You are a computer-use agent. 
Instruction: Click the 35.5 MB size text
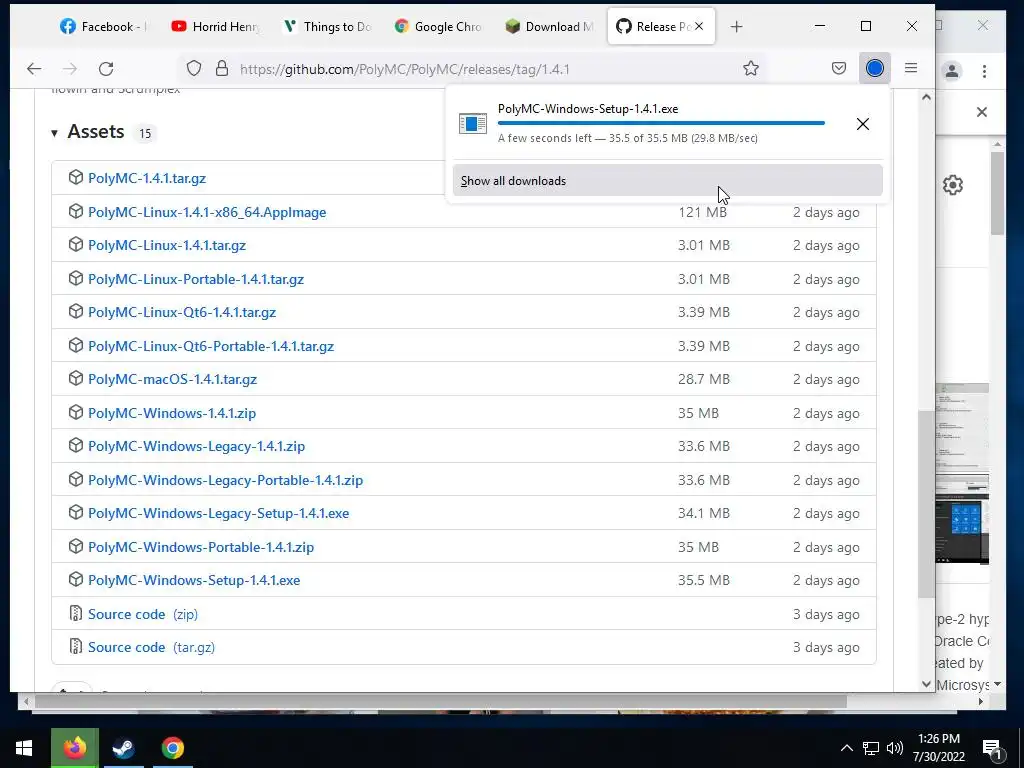(703, 581)
